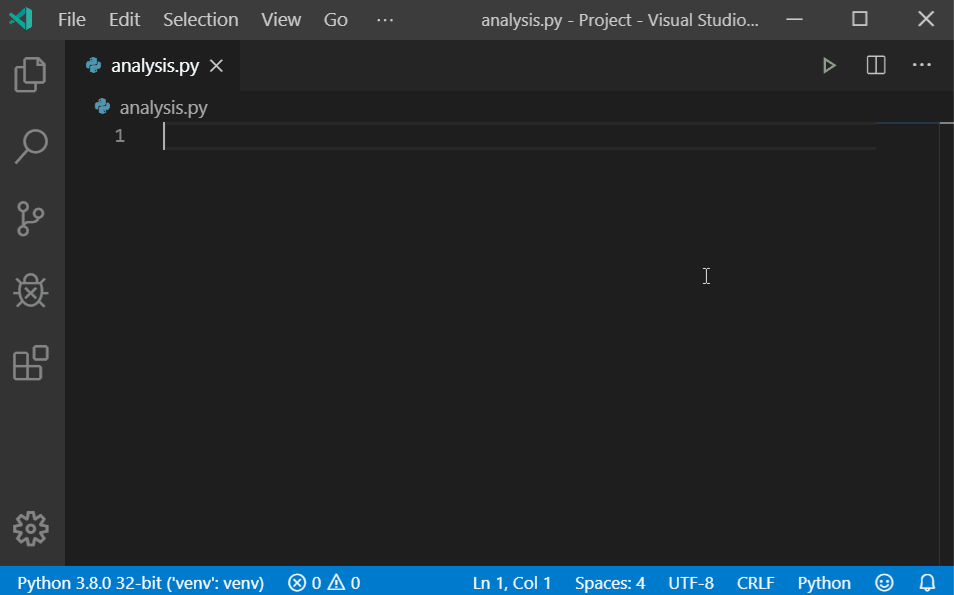Close the analysis.py tab
The width and height of the screenshot is (954, 595).
pyautogui.click(x=216, y=66)
